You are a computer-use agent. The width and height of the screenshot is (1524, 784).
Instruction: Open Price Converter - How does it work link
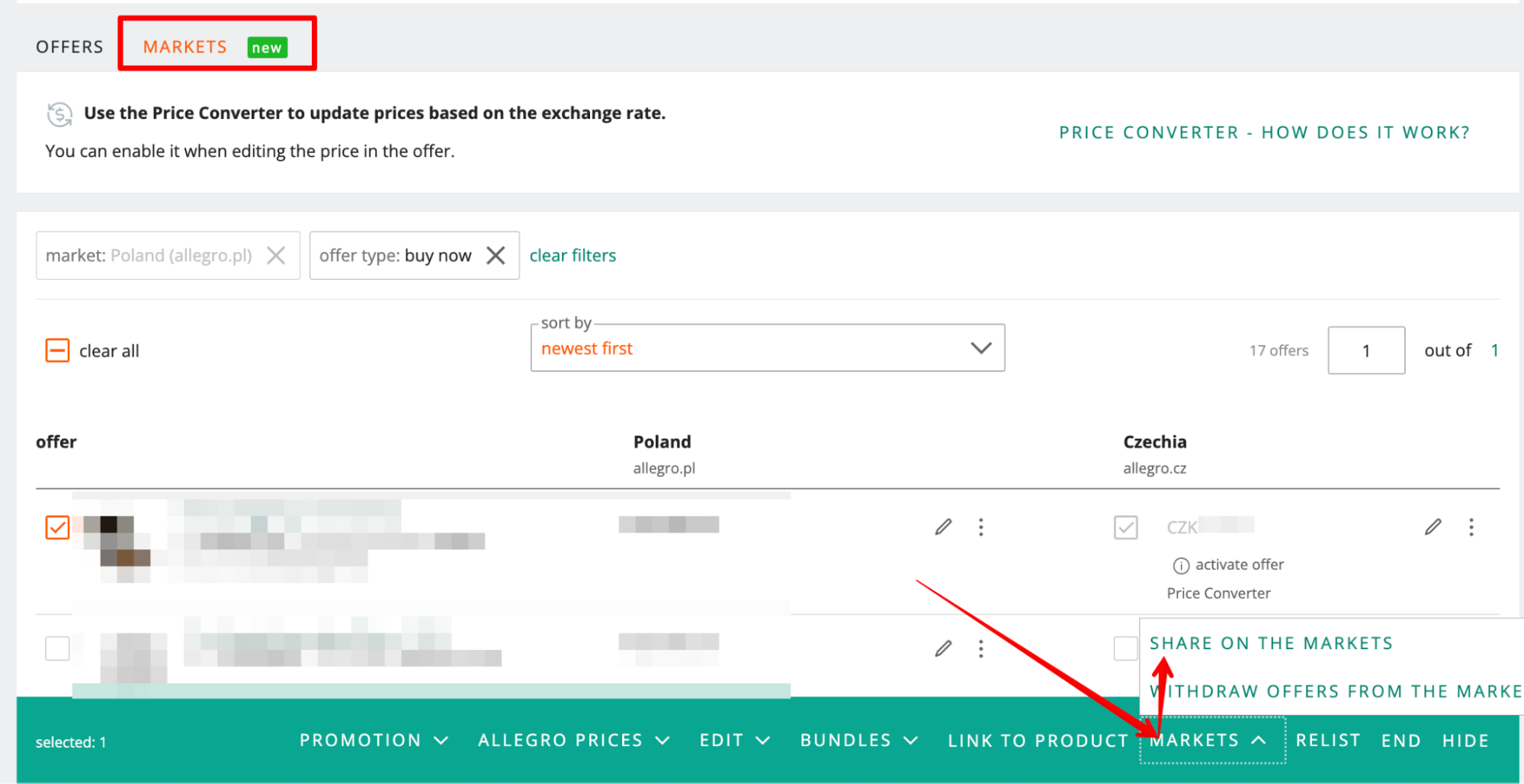click(1264, 133)
